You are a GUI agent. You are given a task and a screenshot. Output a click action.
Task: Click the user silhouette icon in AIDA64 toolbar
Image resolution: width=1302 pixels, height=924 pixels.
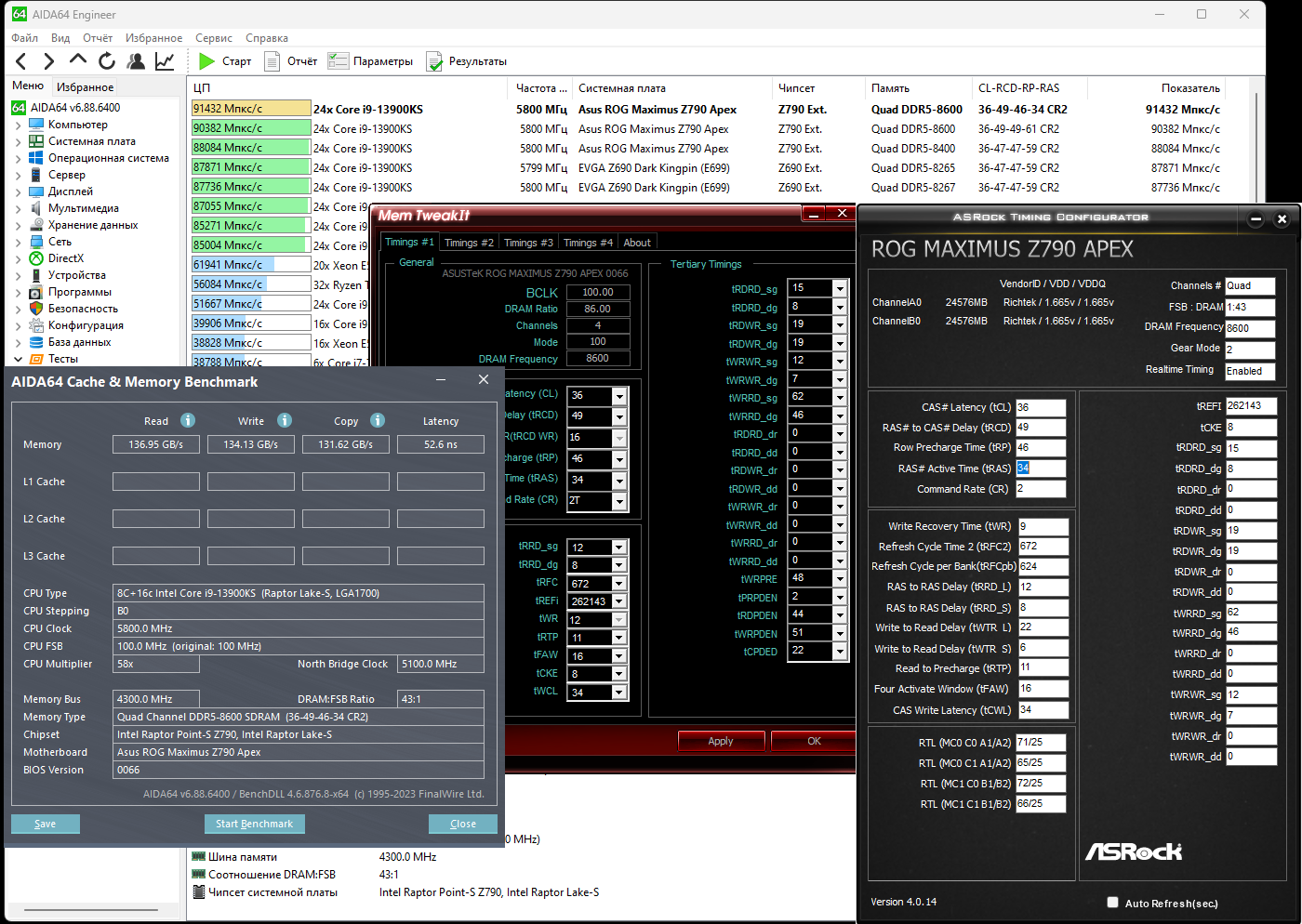[136, 61]
